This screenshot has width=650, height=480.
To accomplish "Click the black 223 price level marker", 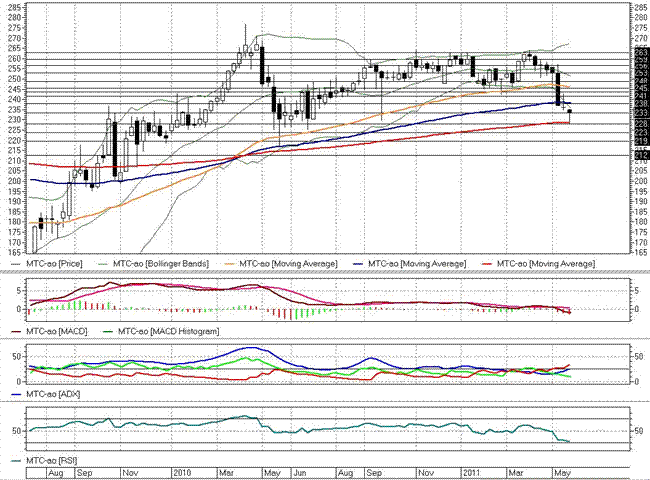I will click(641, 133).
